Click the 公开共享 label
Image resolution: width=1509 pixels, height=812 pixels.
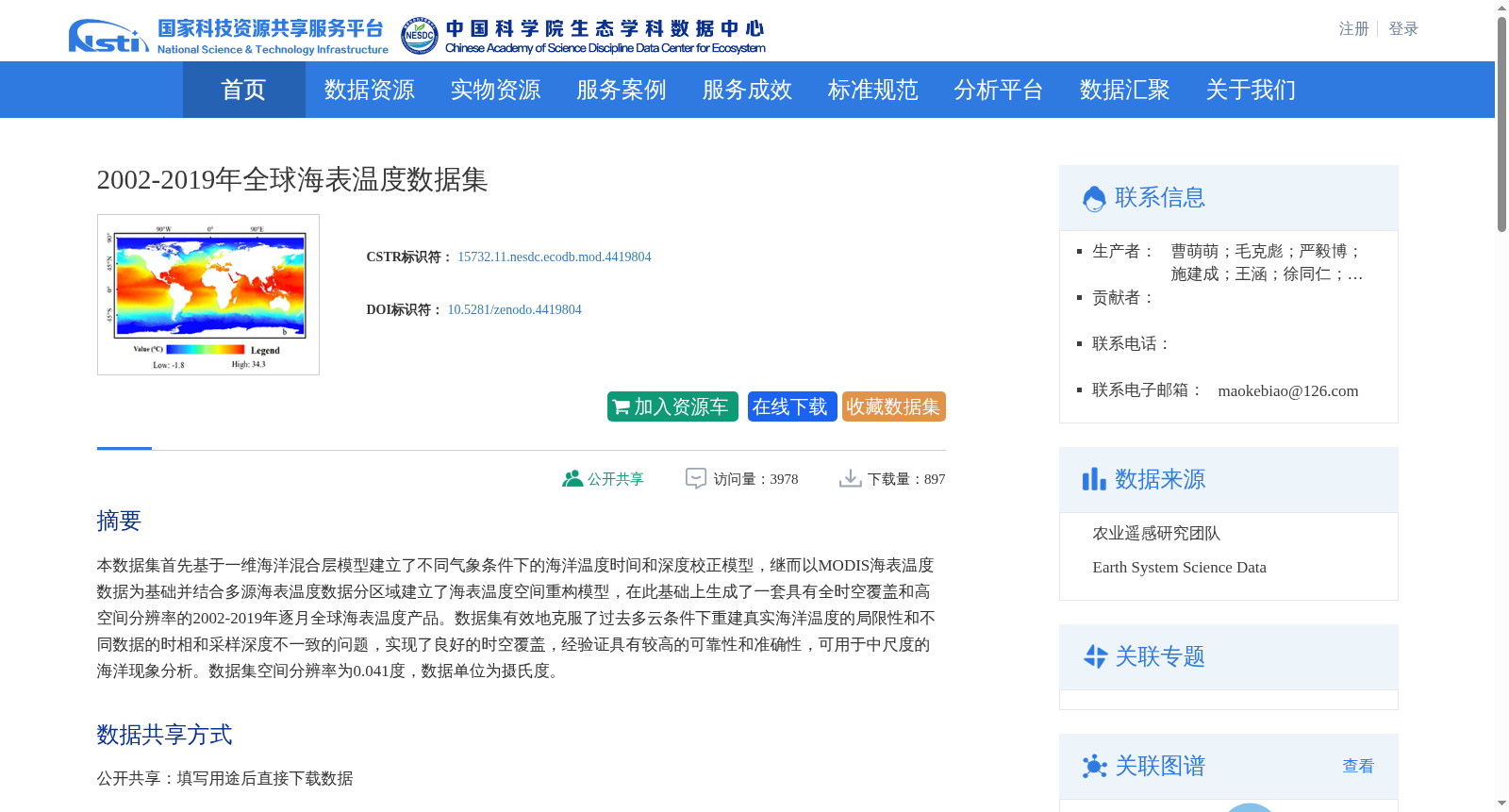coord(616,479)
